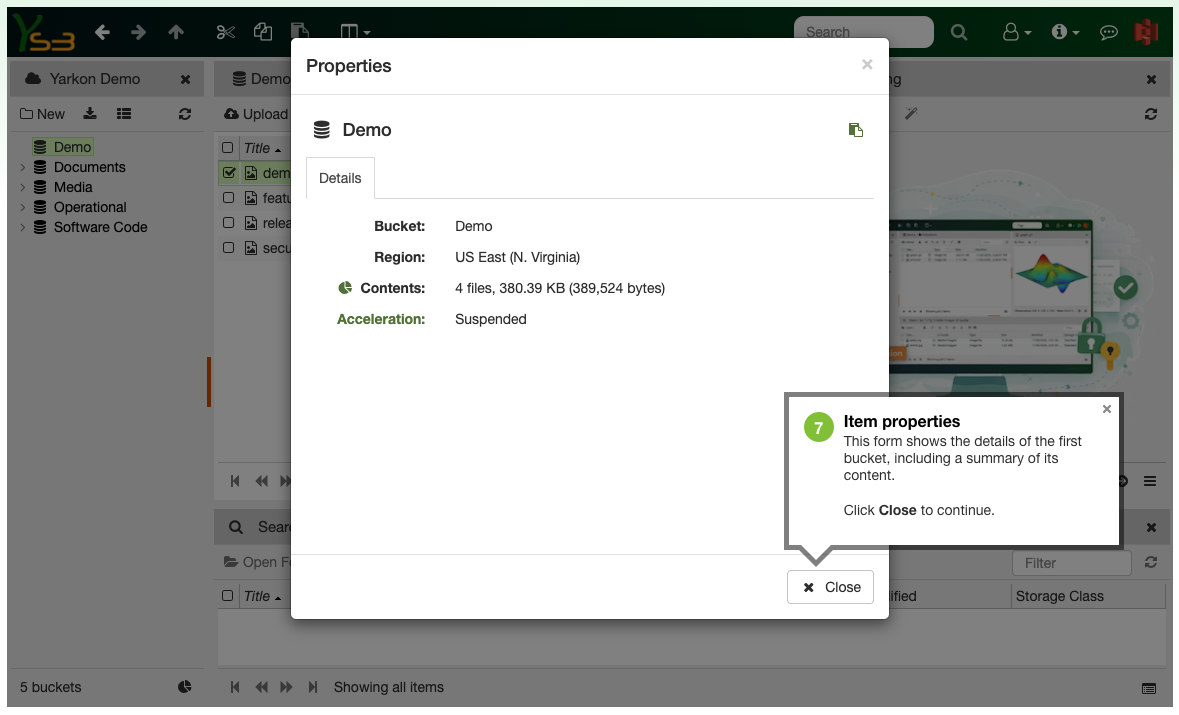Tick the select-all checkbox in Title header
The height and width of the screenshot is (715, 1179).
pos(228,148)
